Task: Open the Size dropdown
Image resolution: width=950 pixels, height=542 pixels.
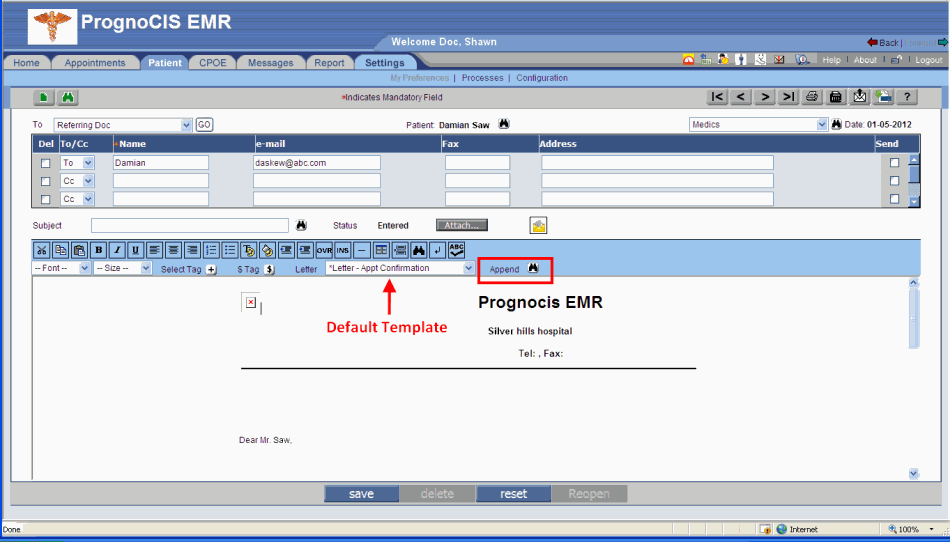Action: coord(122,268)
